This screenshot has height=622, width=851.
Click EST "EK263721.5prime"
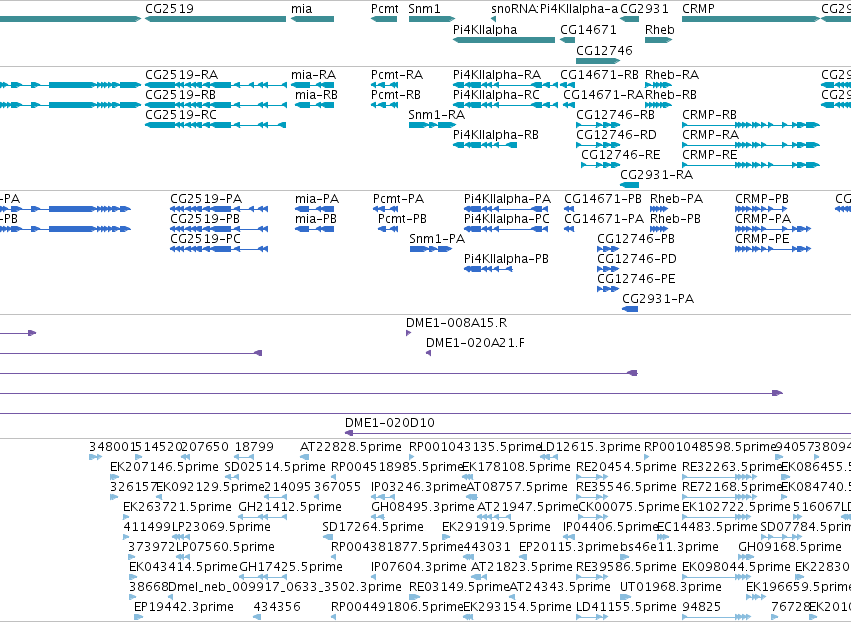tap(177, 507)
